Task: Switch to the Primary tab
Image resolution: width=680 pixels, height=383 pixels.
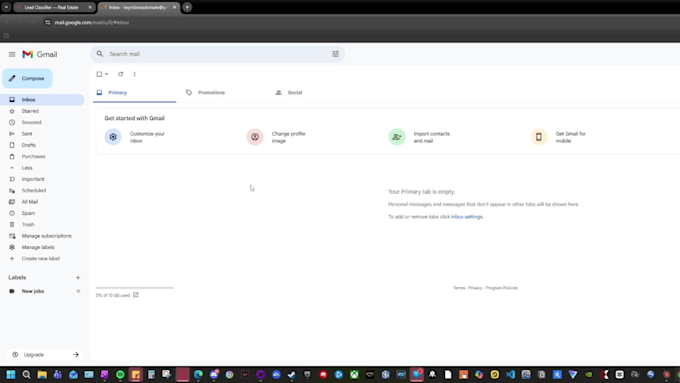Action: 134,92
